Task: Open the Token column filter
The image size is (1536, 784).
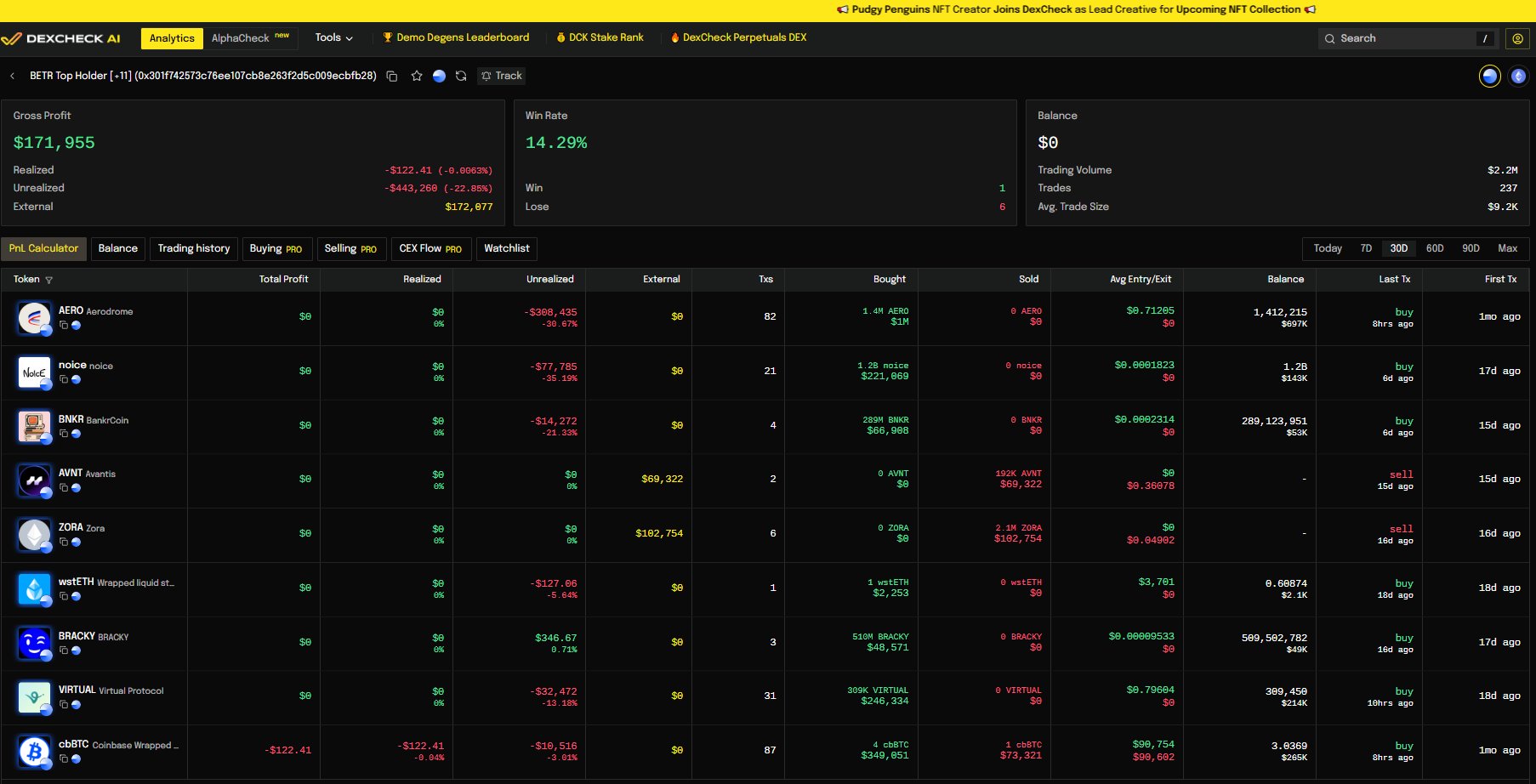Action: [48, 280]
